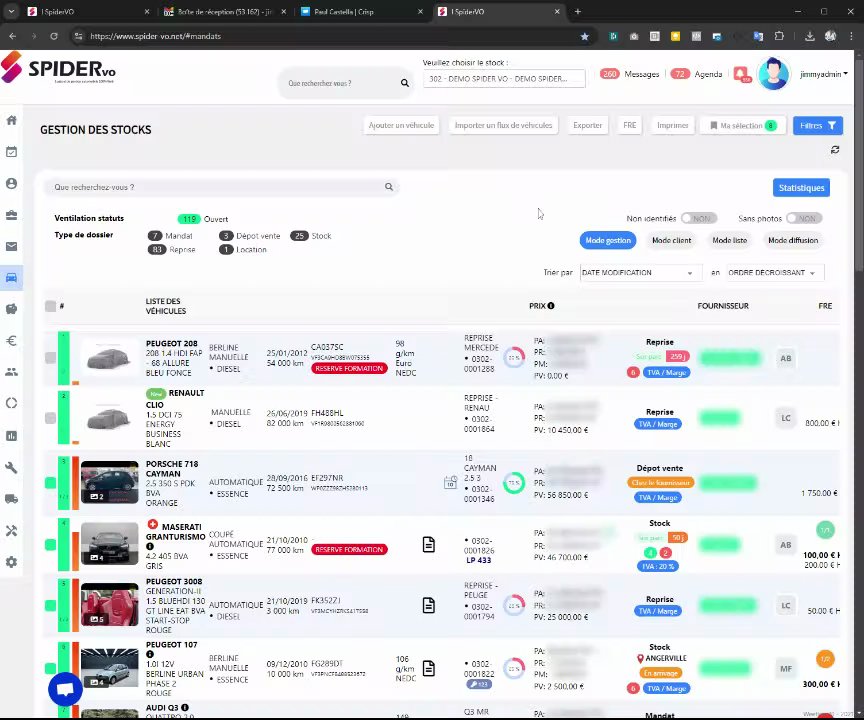Uncheck the Maserati Granturismo row checkbox
Image resolution: width=864 pixels, height=720 pixels.
pos(50,545)
